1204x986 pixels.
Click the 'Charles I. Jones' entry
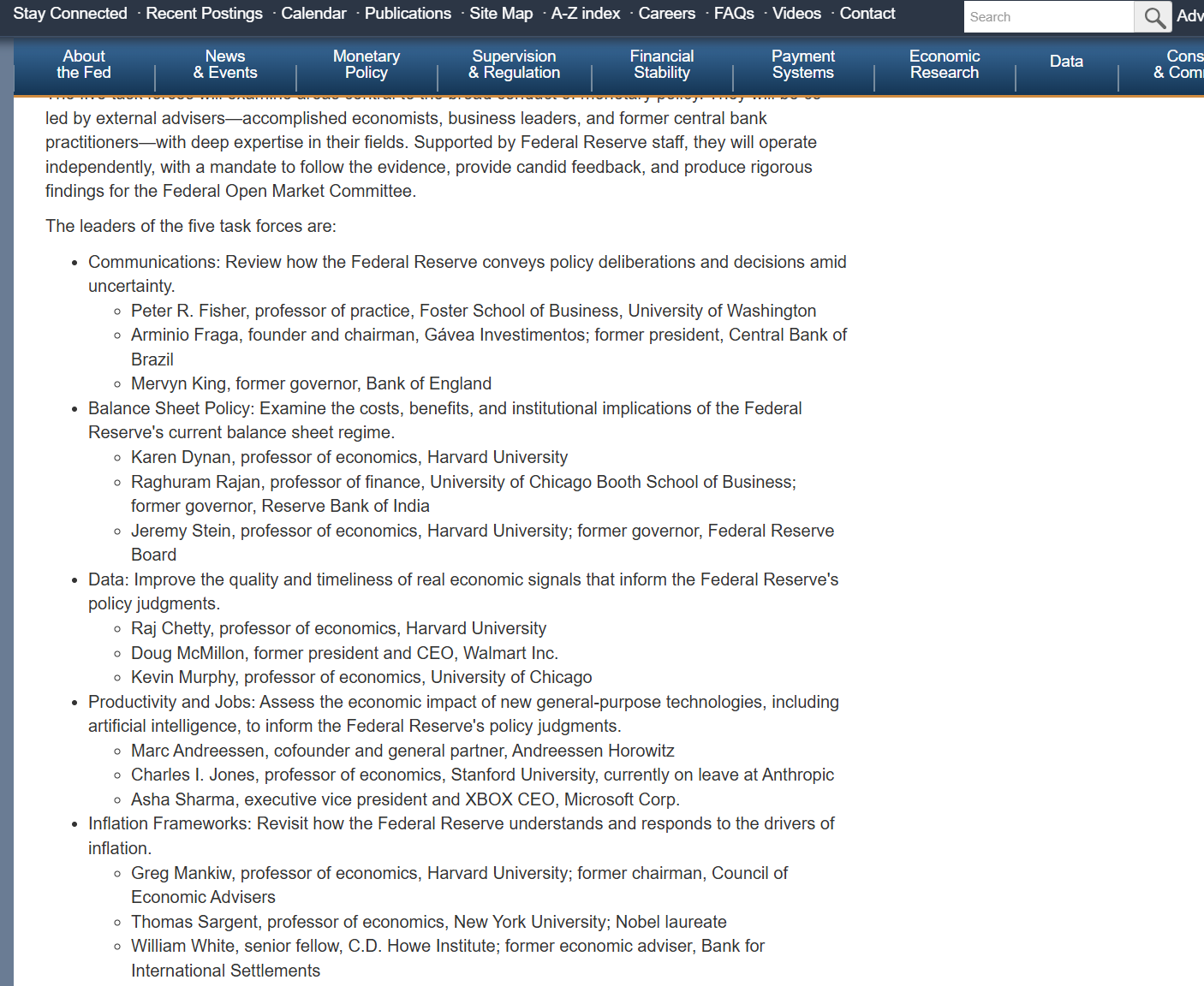(482, 775)
